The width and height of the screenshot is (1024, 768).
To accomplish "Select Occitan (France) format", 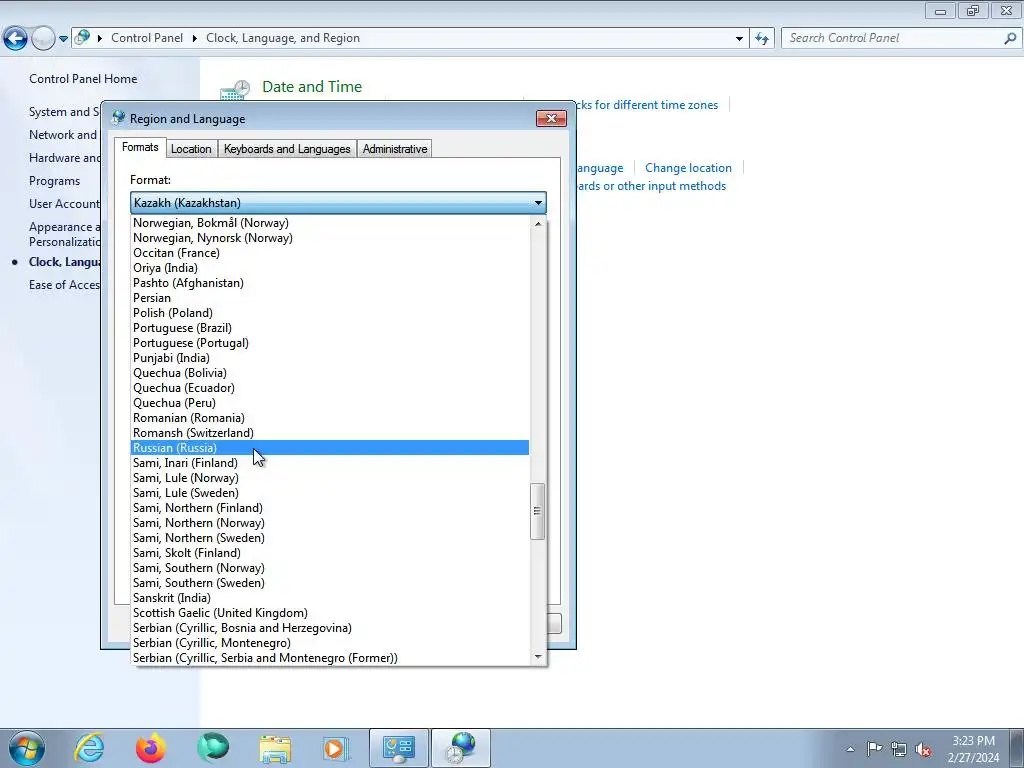I will tap(330, 253).
